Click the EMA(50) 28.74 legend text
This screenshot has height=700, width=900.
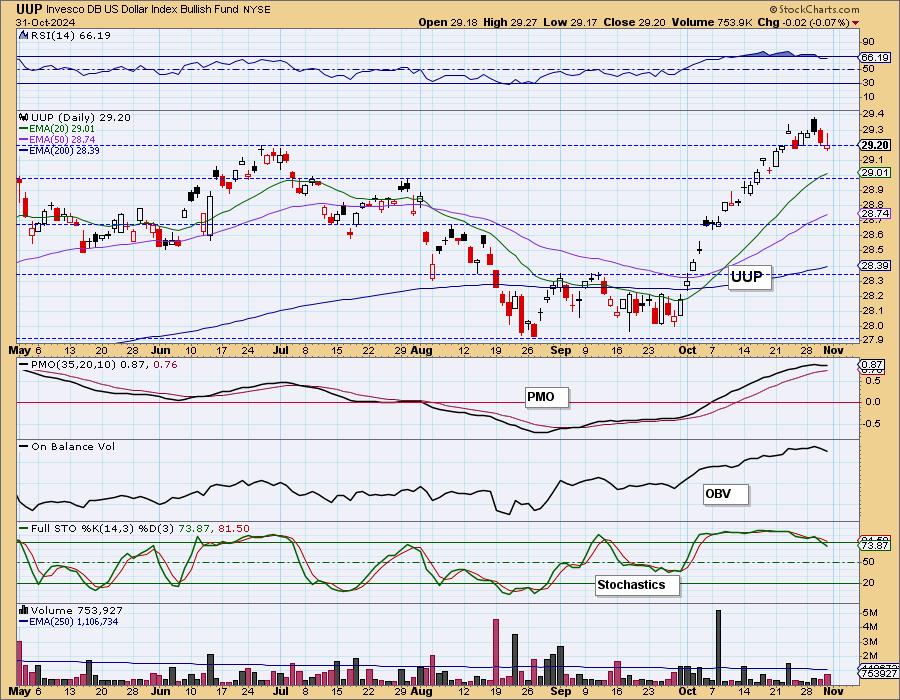(62, 139)
